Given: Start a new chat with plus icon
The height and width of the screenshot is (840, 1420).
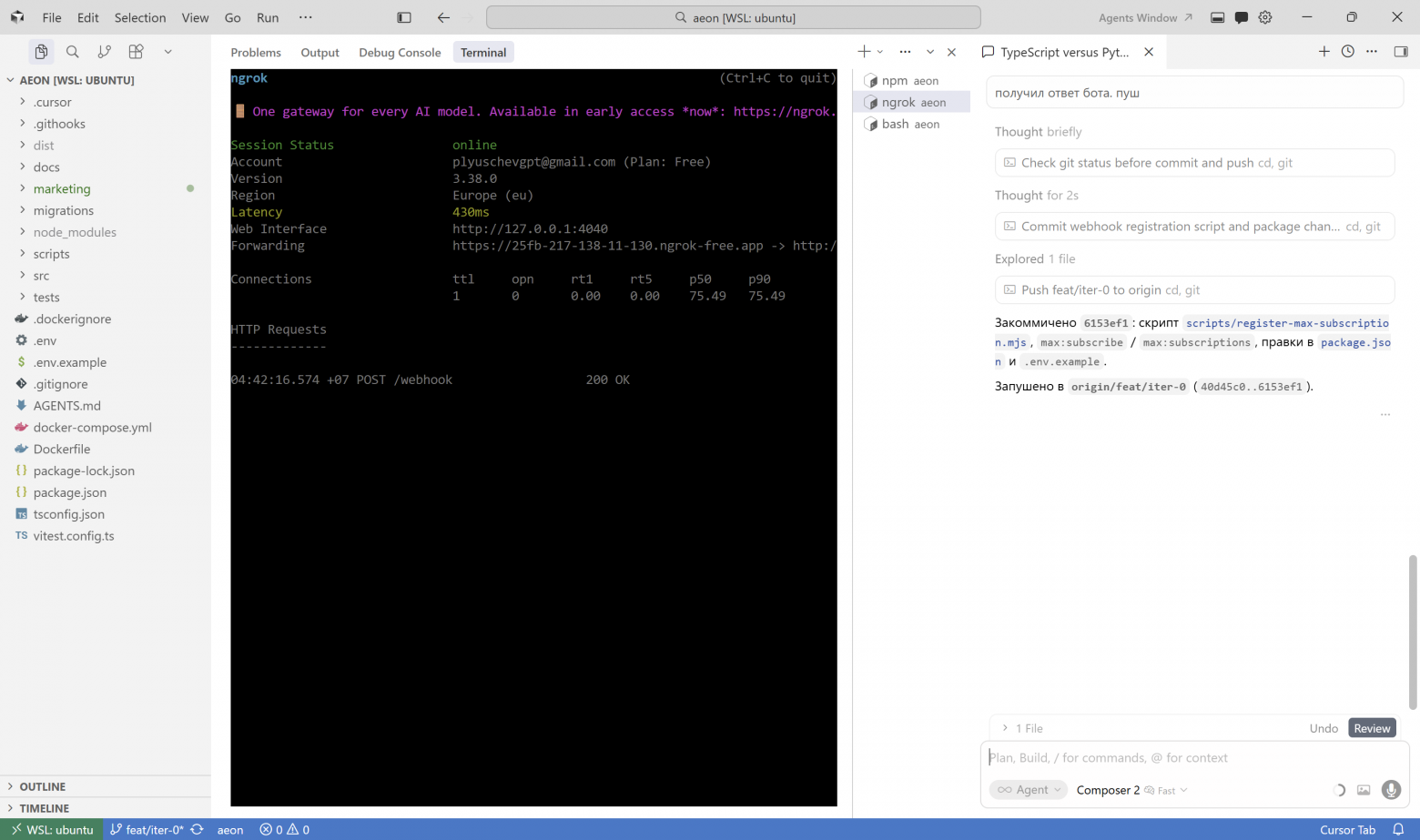Looking at the screenshot, I should click(1324, 52).
